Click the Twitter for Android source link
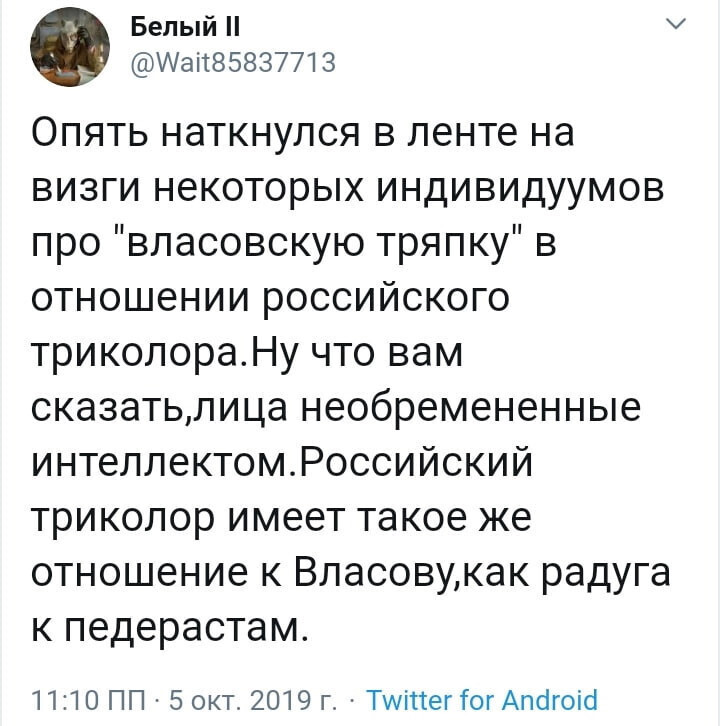 coord(482,699)
